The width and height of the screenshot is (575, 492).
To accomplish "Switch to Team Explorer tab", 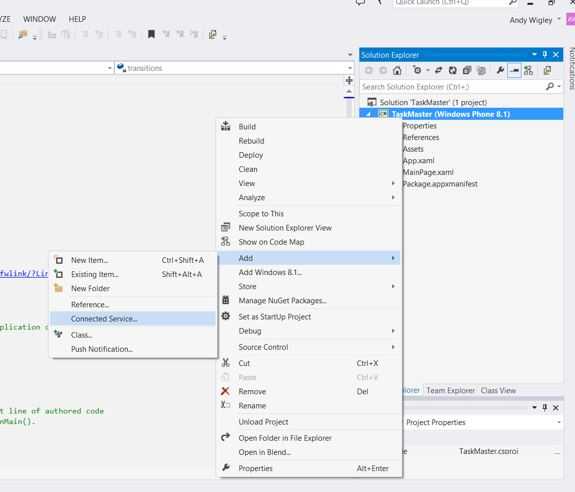I will coord(450,390).
